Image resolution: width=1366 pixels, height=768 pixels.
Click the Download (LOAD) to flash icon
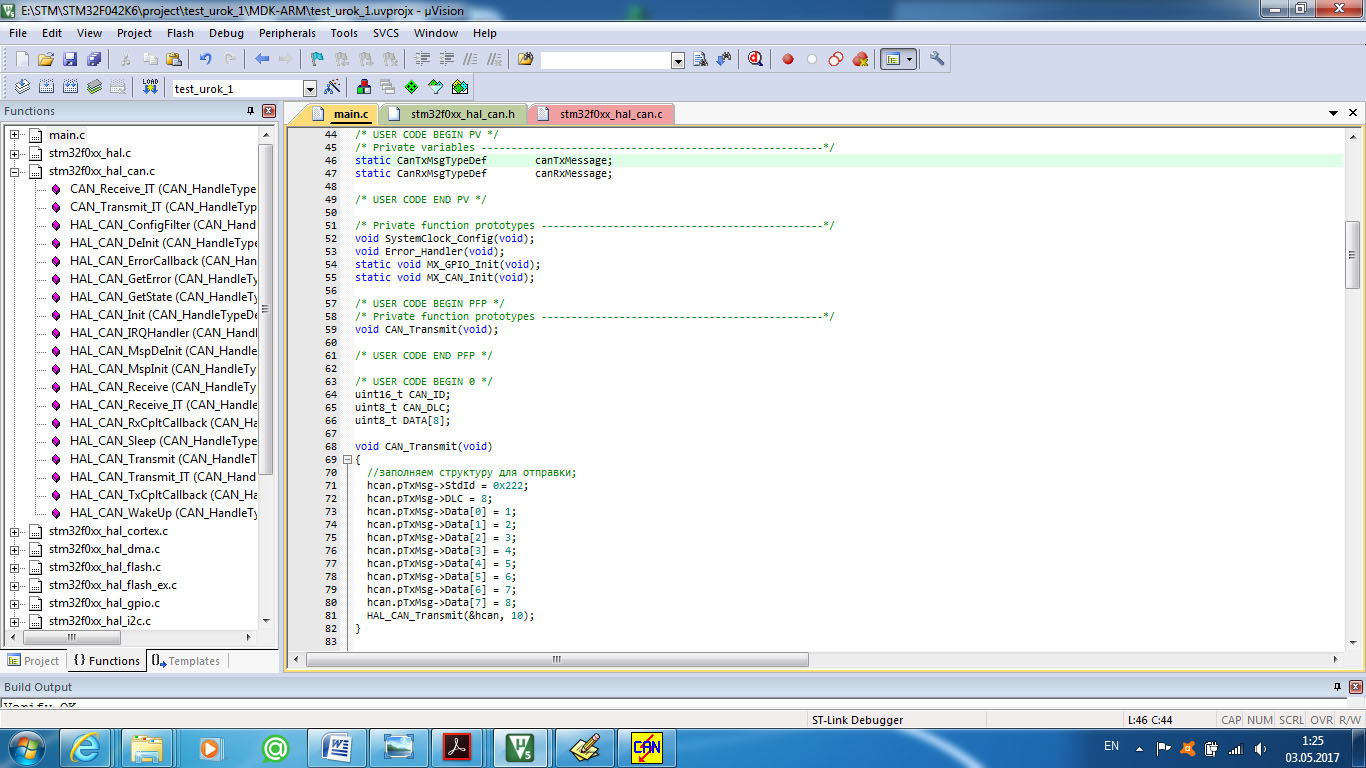(150, 87)
